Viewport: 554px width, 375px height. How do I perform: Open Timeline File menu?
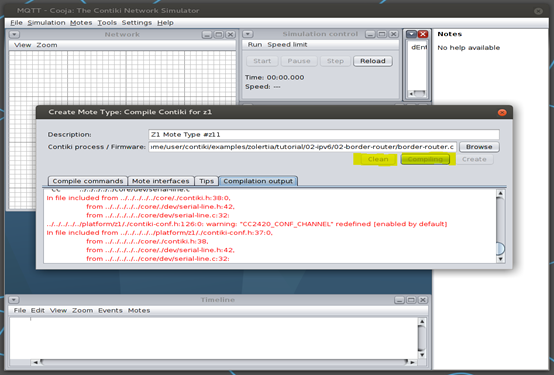click(20, 310)
